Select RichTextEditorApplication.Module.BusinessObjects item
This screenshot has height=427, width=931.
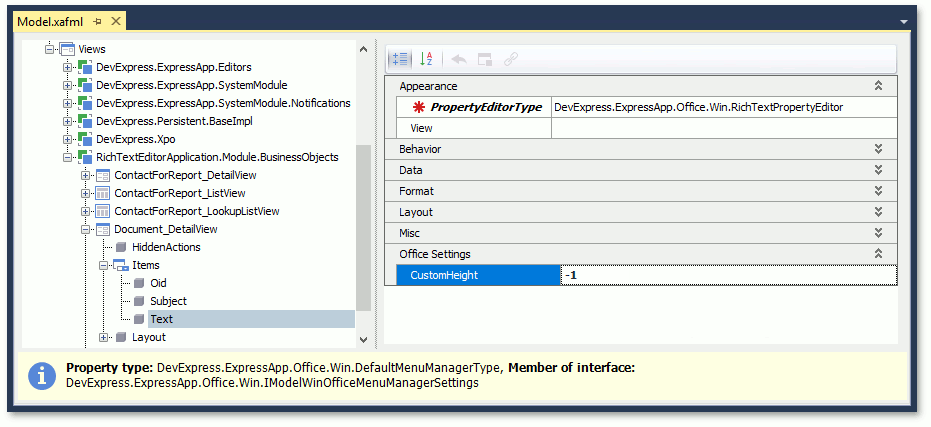point(217,157)
